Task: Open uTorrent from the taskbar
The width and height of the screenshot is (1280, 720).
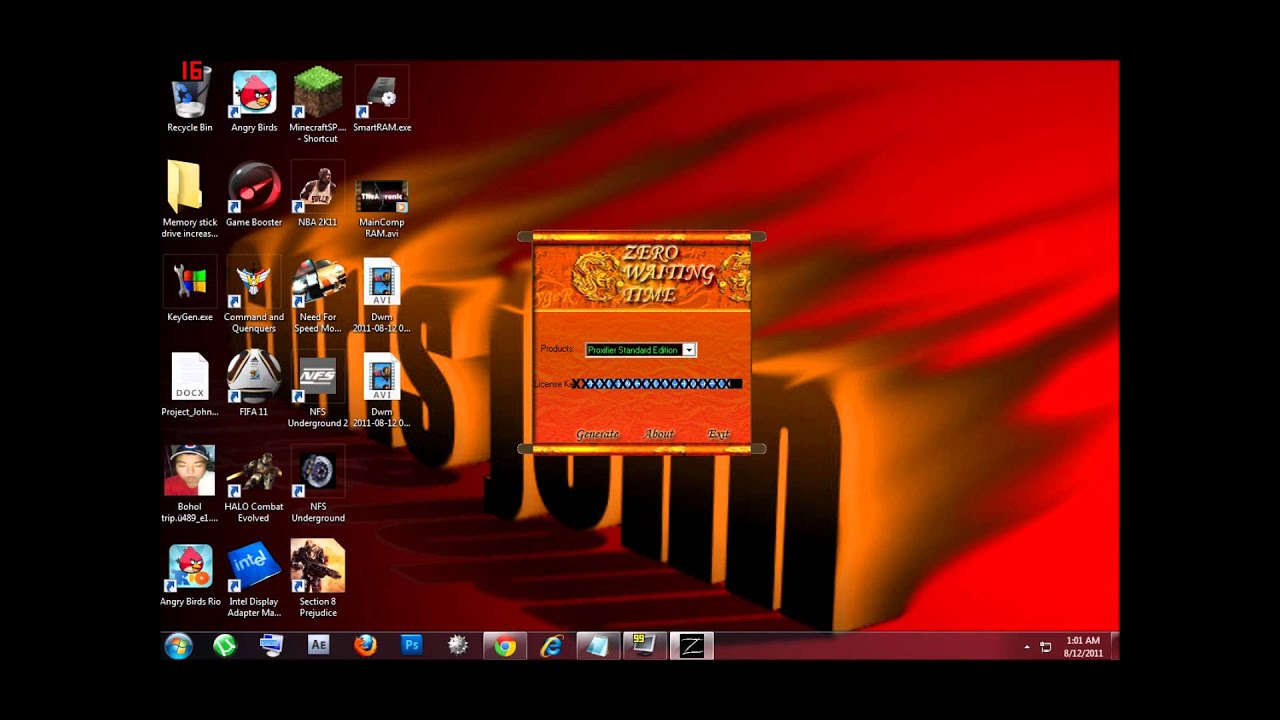Action: [225, 646]
